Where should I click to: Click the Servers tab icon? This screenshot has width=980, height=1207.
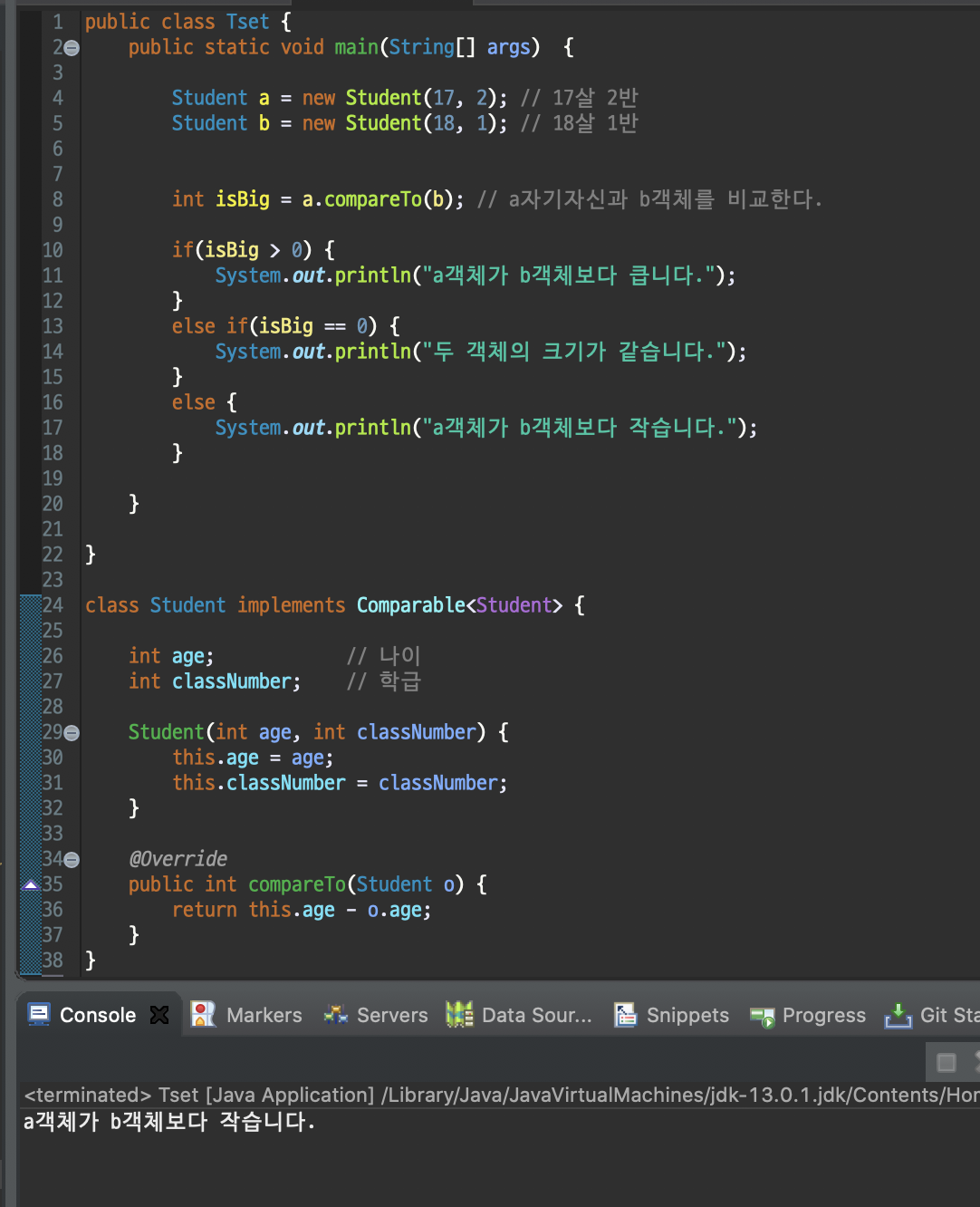(336, 1015)
